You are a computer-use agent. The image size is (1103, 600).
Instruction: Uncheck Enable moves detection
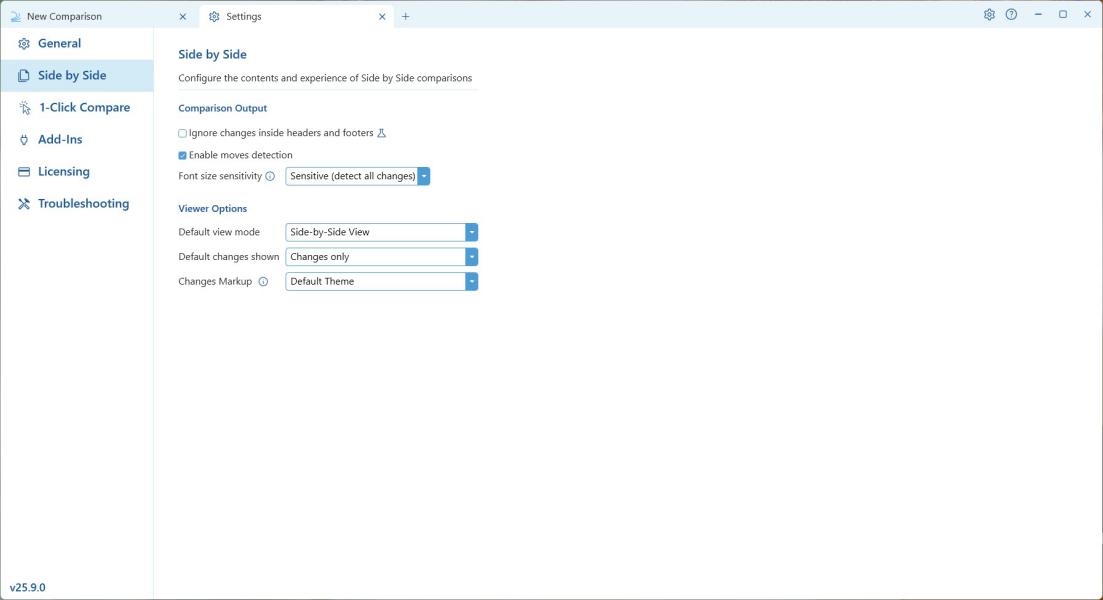click(182, 155)
